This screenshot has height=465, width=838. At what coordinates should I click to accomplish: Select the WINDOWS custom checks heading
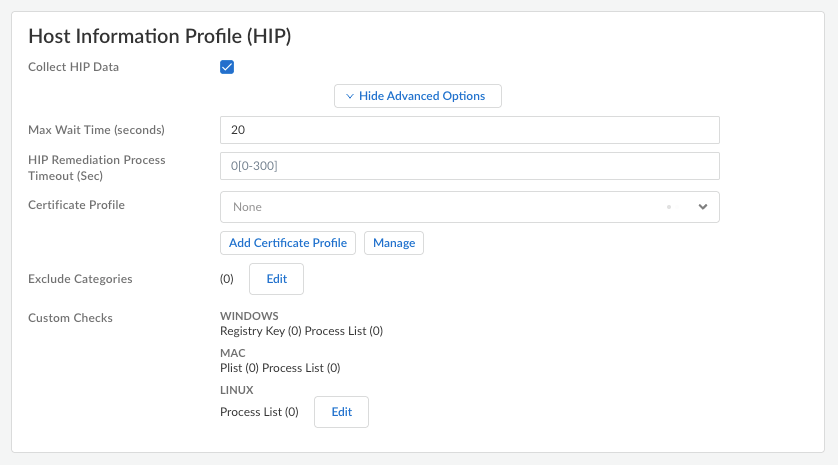249,316
